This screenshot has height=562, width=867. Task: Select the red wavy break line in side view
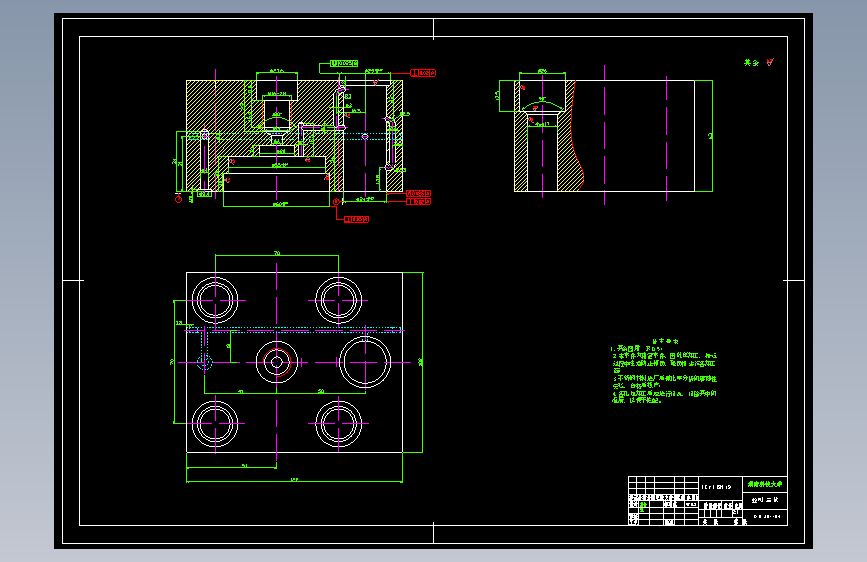click(576, 136)
